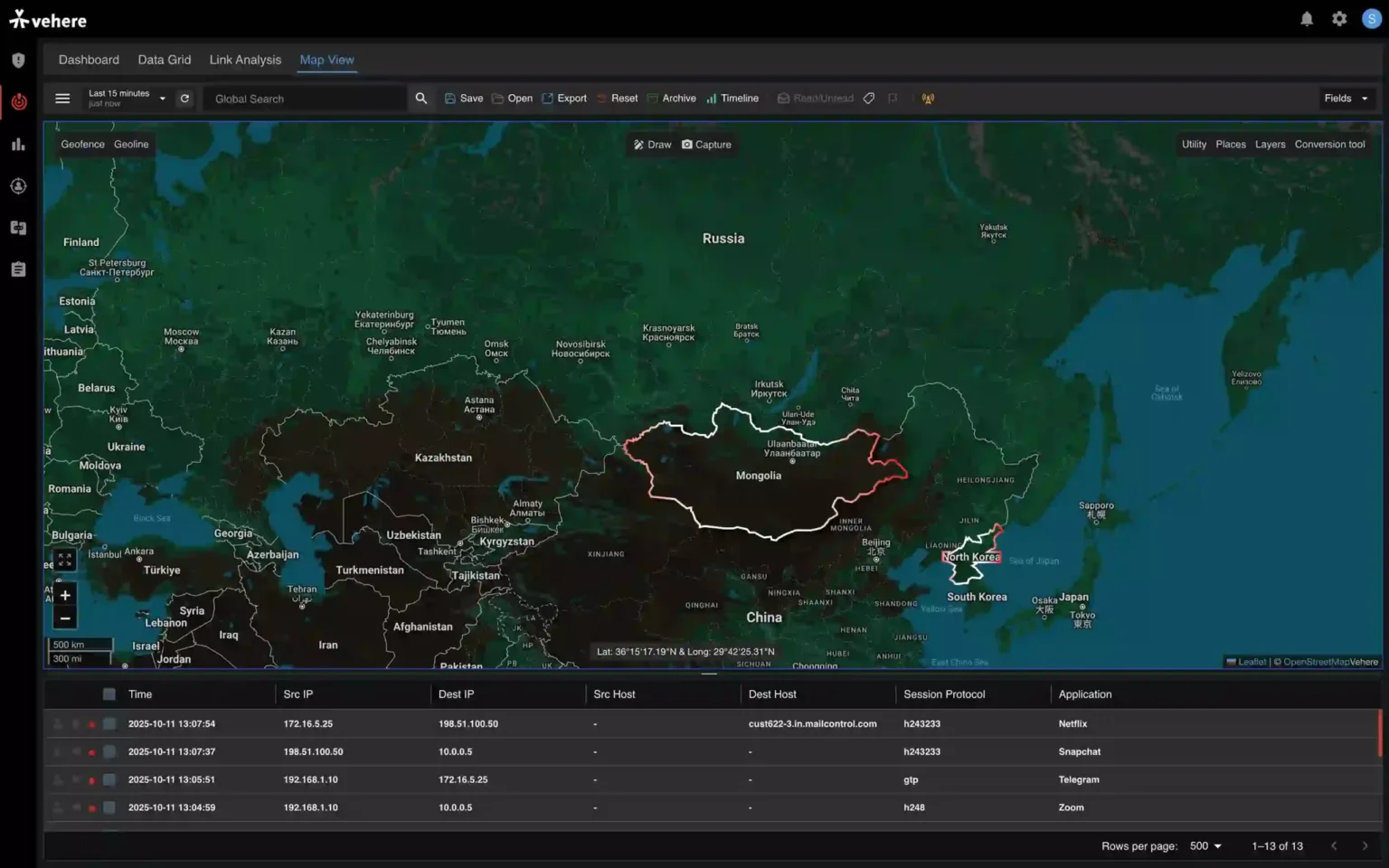Click the magnifier search icon
1389x868 pixels.
[x=420, y=99]
